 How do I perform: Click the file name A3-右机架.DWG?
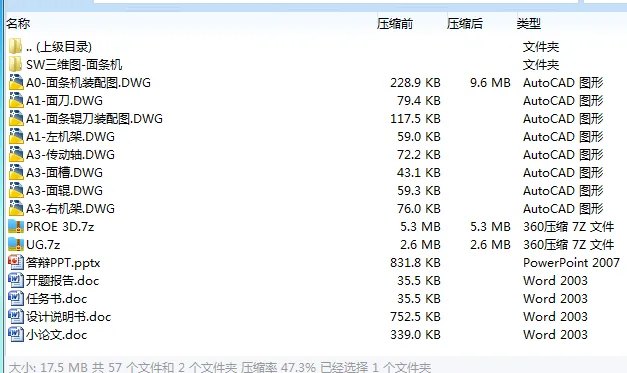tap(70, 209)
